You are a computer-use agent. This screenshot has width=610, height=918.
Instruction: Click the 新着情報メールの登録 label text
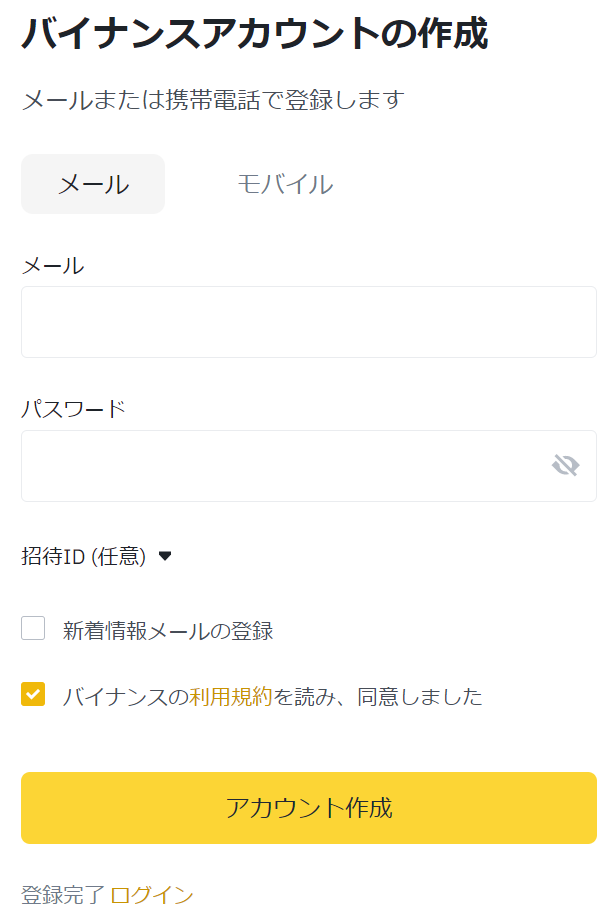168,631
